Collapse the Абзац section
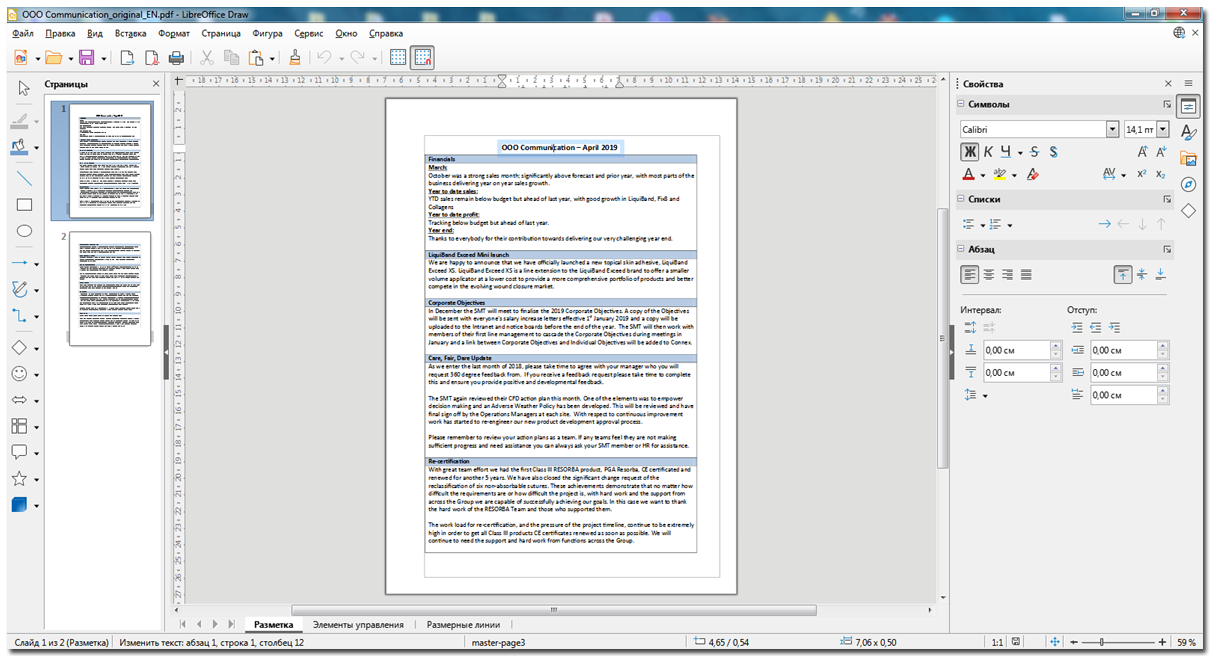 pos(961,249)
